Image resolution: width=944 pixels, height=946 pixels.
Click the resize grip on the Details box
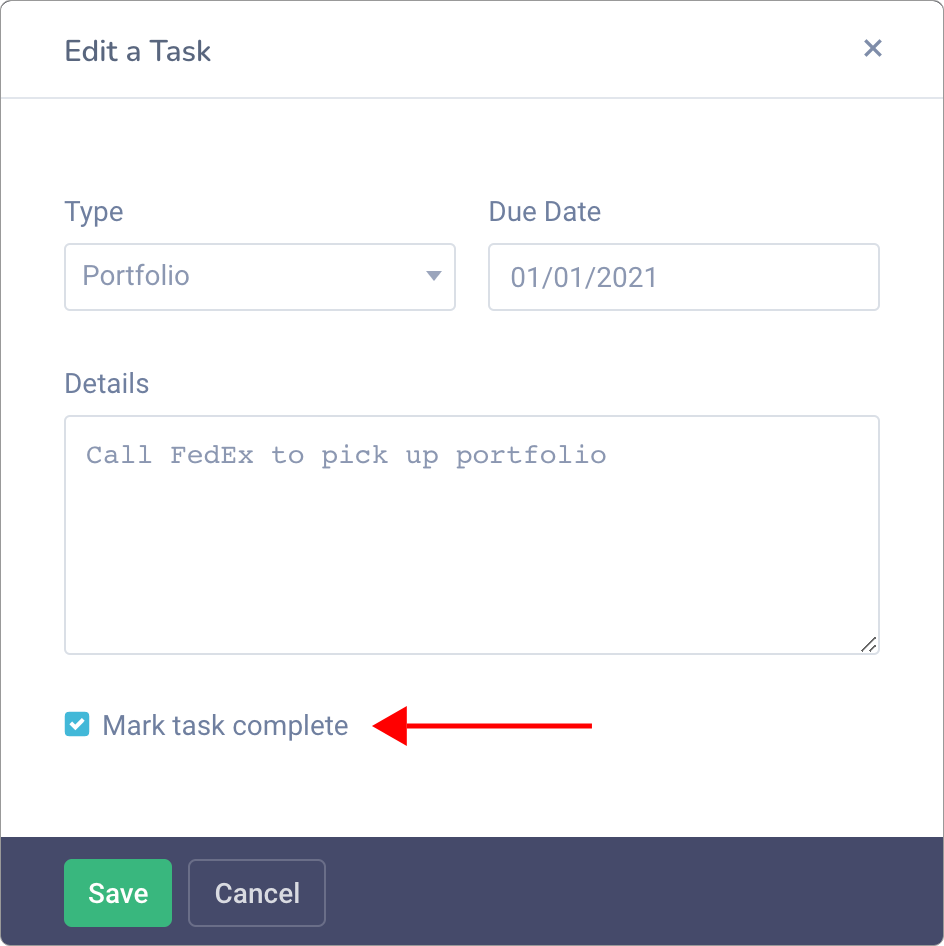click(x=868, y=644)
